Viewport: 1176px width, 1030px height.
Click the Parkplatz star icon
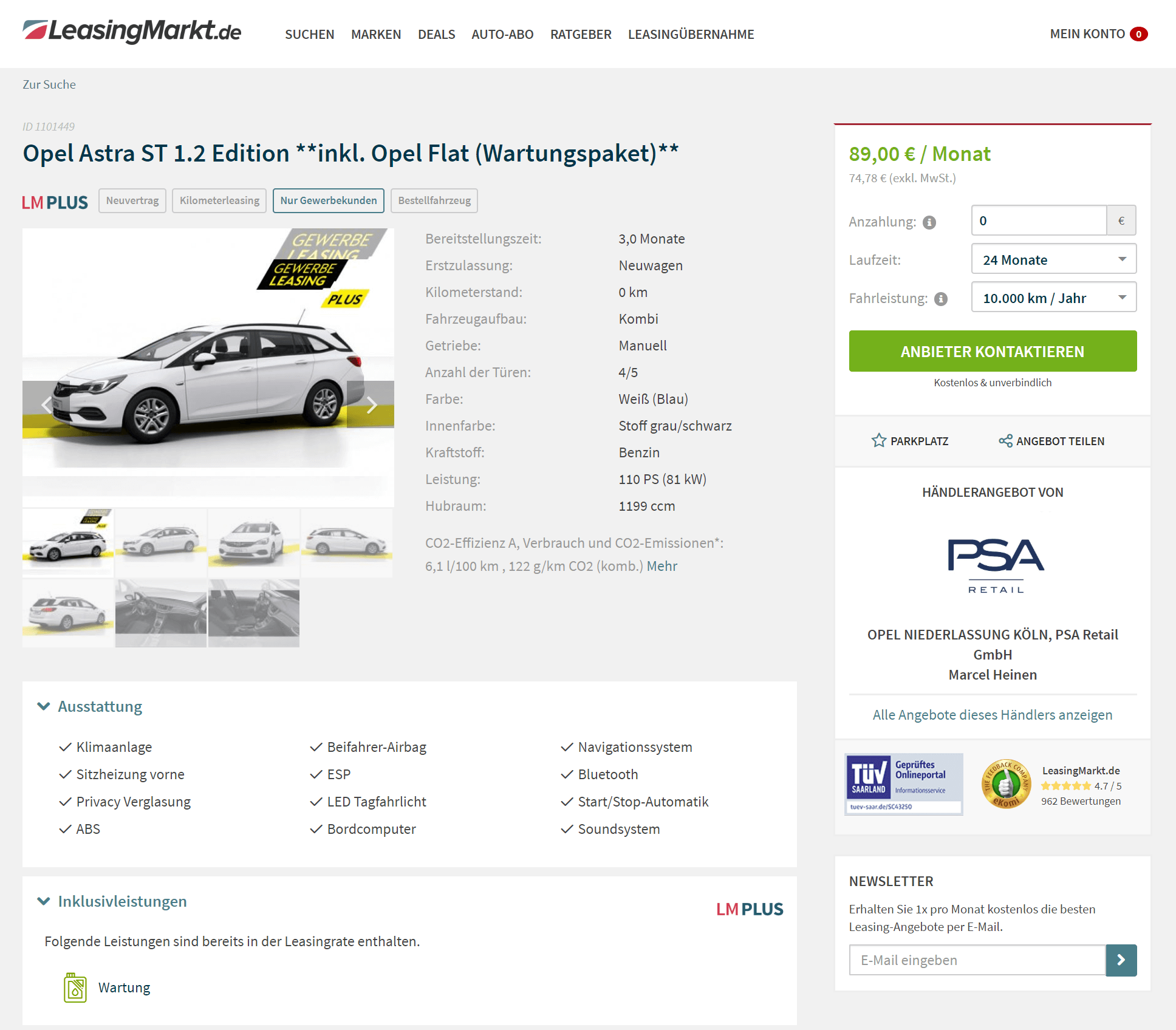click(878, 441)
